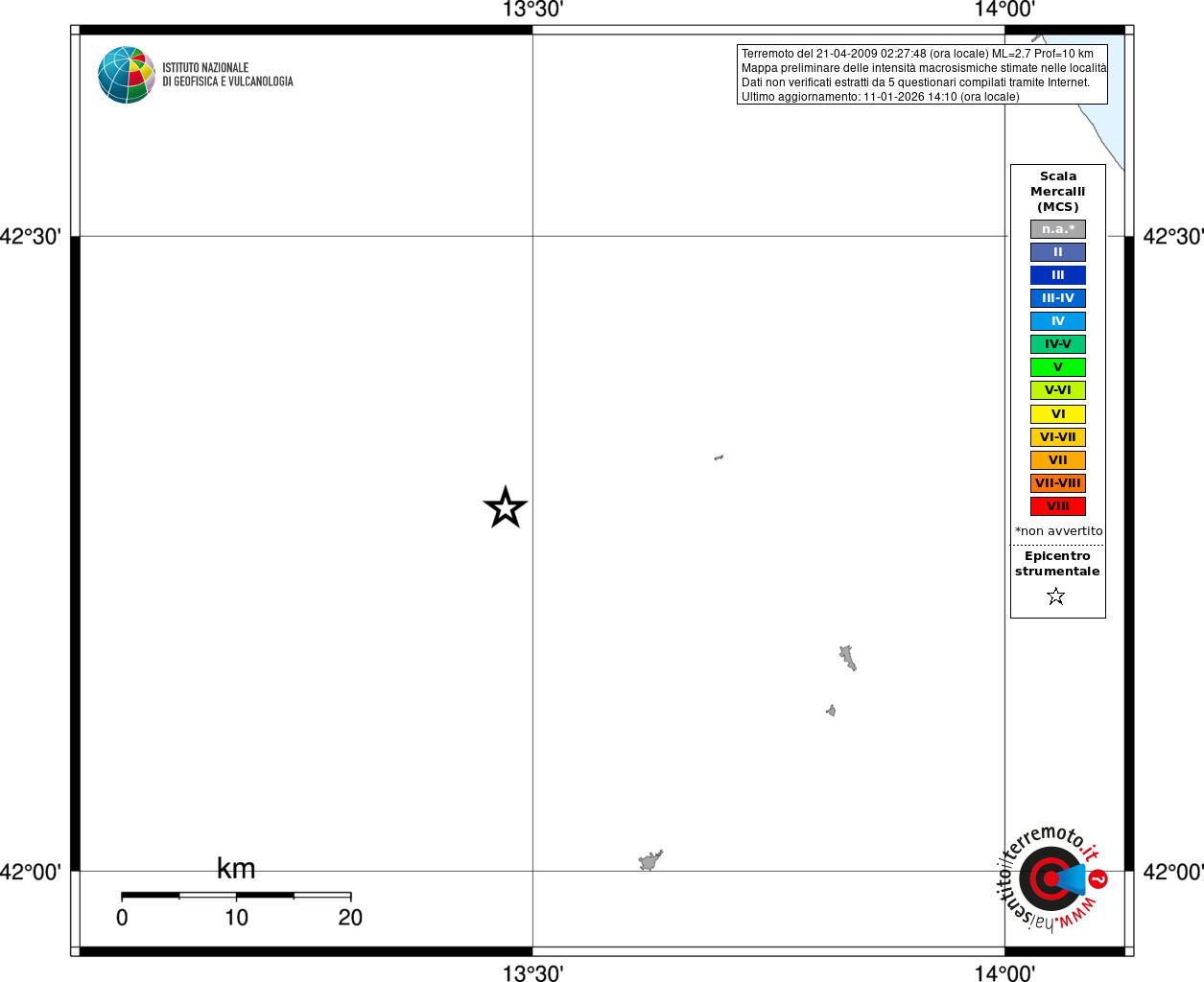Click the Istituto Nazionale di Geofisica text
The height and width of the screenshot is (982, 1204).
(x=227, y=75)
